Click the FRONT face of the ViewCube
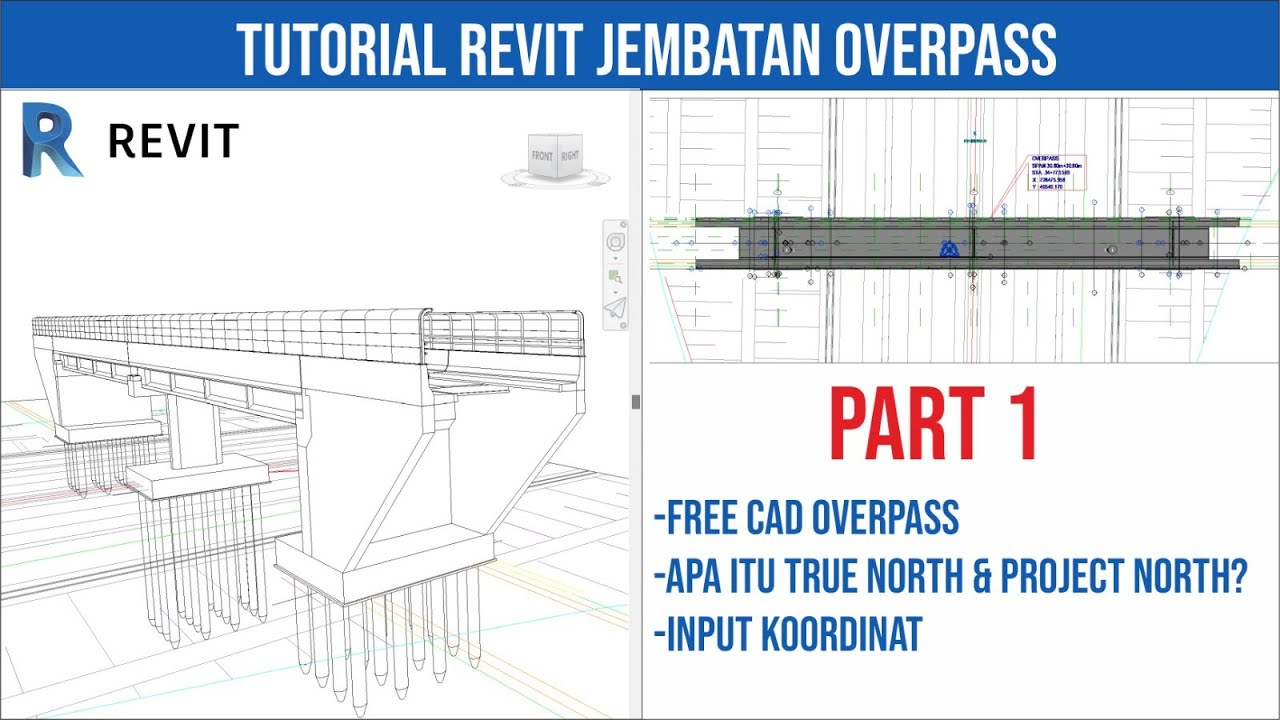 [542, 157]
